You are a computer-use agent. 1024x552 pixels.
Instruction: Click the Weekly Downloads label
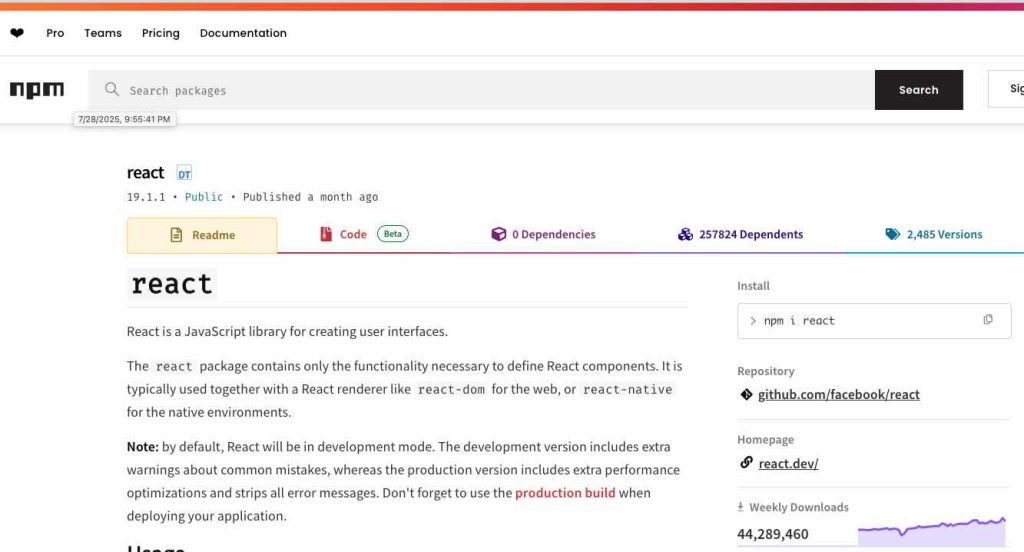click(x=799, y=507)
